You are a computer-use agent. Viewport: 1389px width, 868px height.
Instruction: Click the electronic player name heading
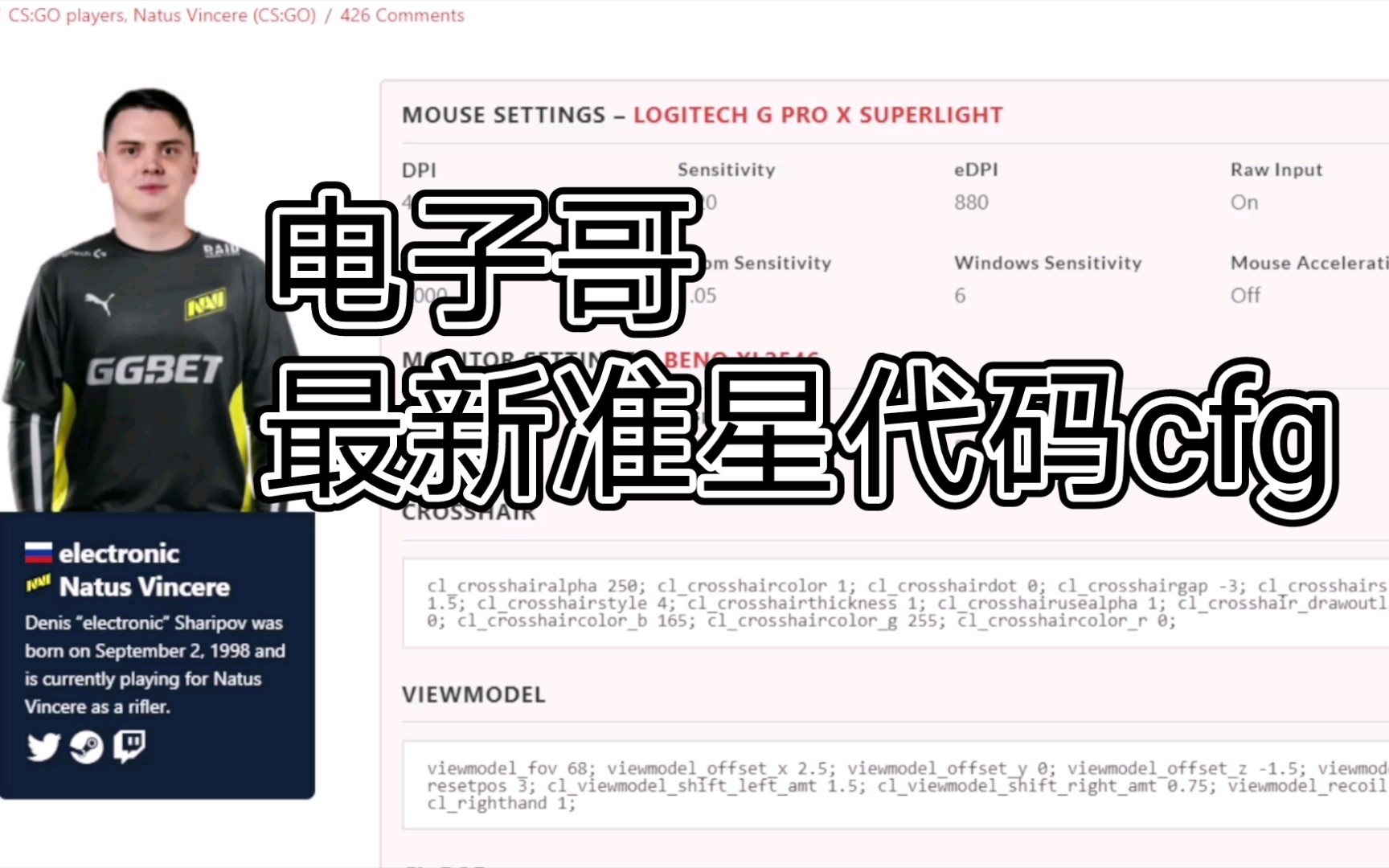[119, 553]
